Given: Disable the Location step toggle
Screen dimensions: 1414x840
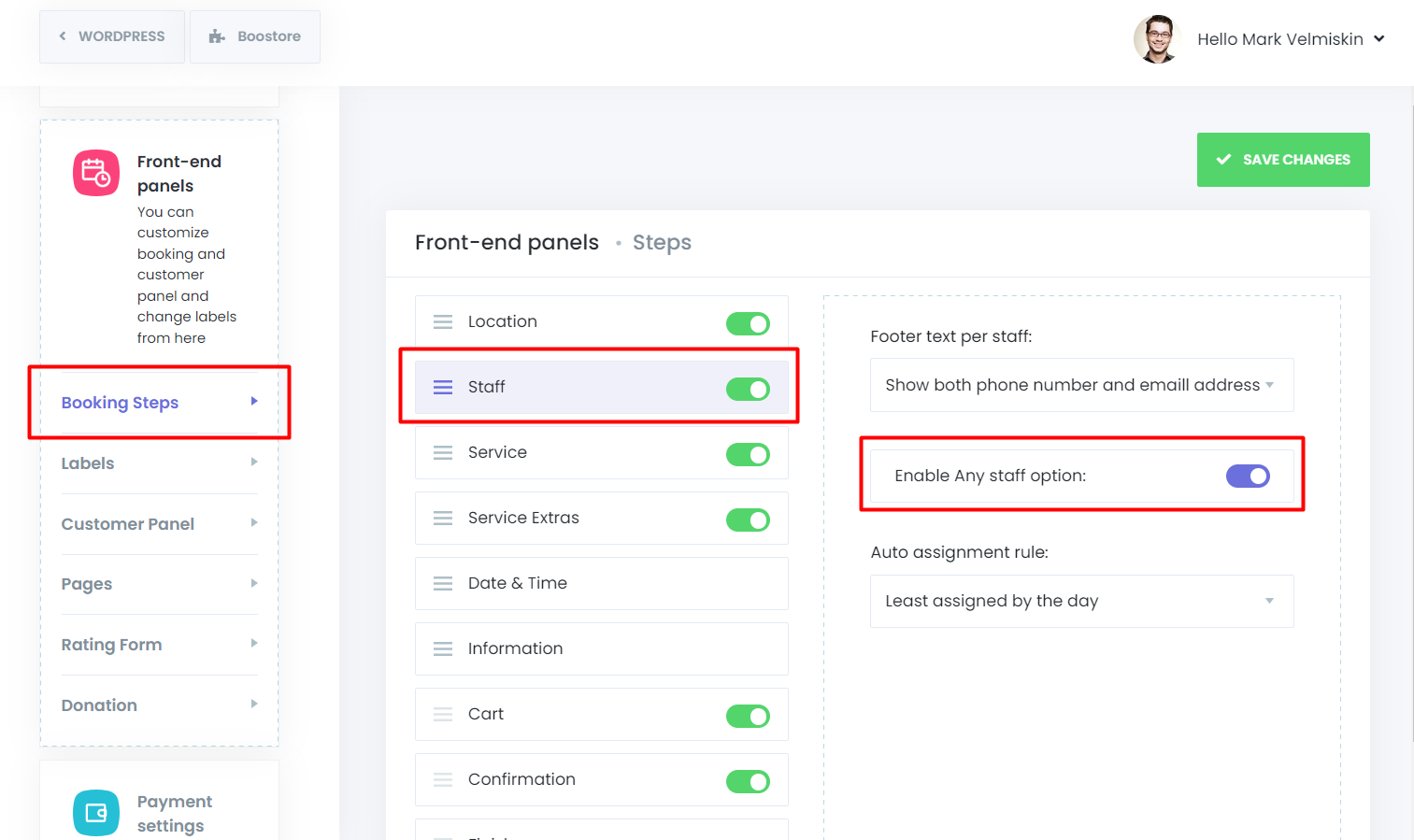Looking at the screenshot, I should tap(748, 323).
